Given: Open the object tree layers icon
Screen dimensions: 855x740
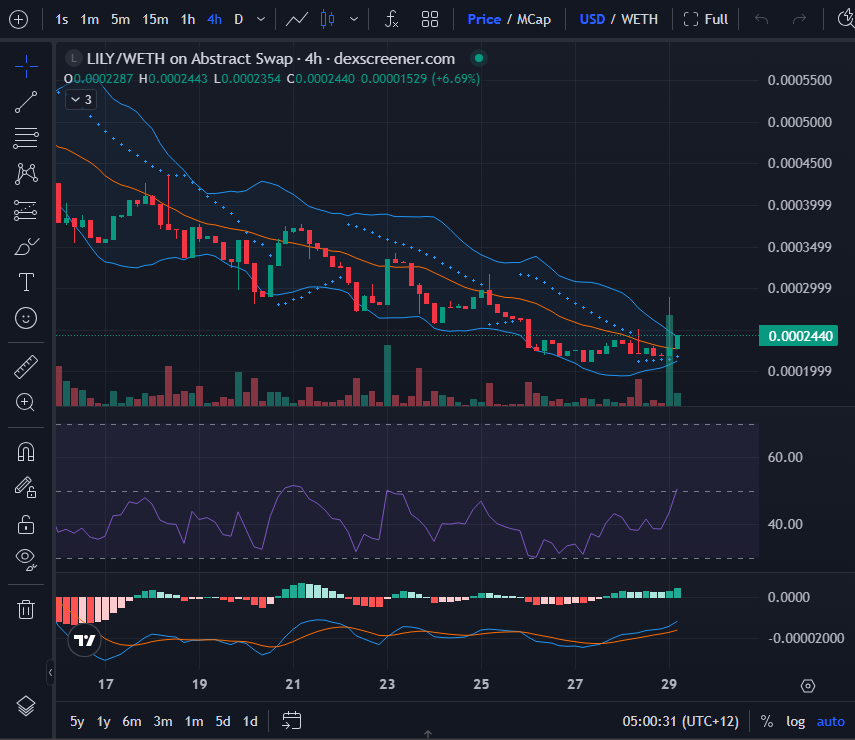Looking at the screenshot, I should pyautogui.click(x=26, y=706).
